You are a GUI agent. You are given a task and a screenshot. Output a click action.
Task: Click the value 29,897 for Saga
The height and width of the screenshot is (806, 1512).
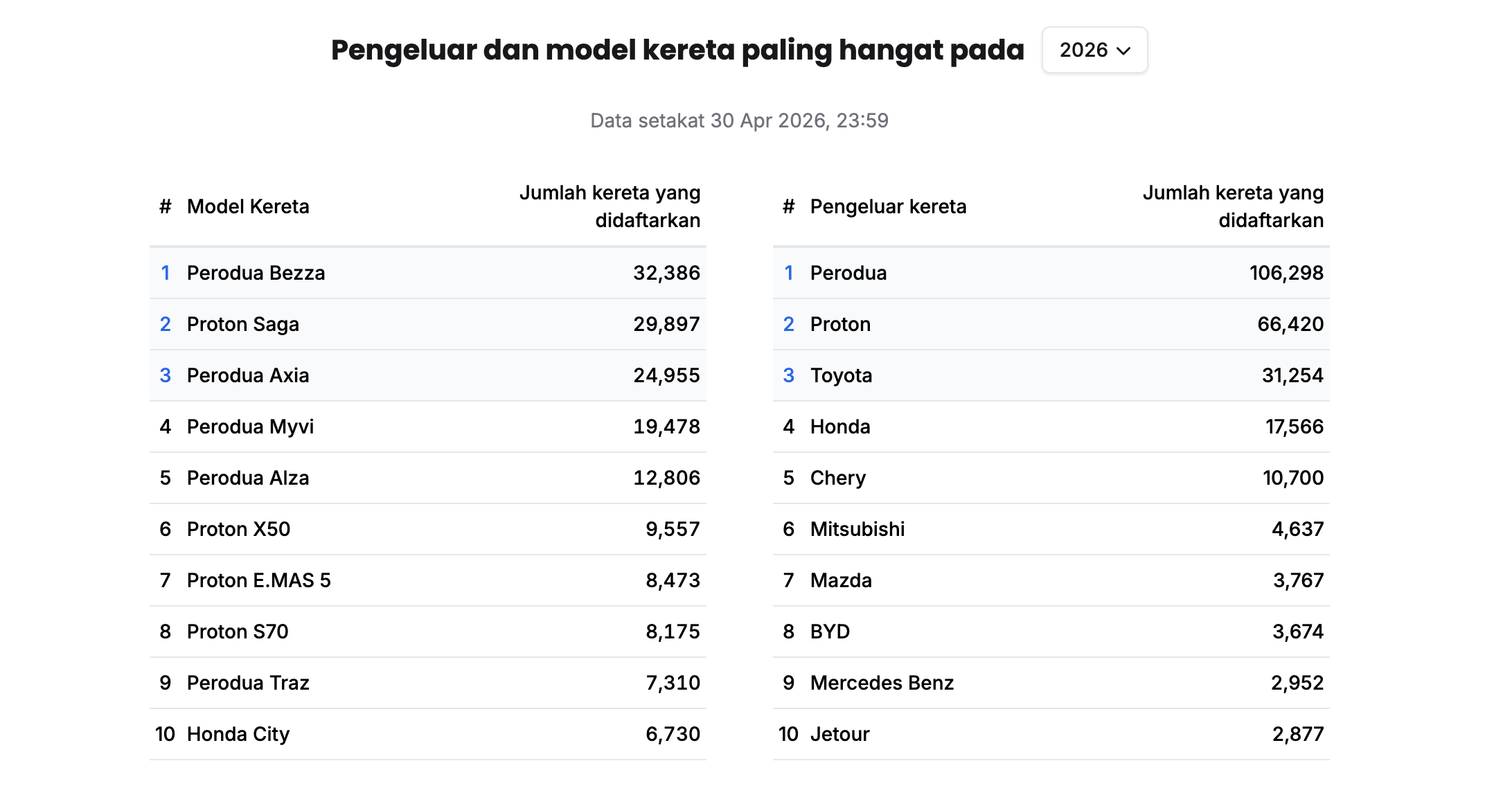[666, 324]
